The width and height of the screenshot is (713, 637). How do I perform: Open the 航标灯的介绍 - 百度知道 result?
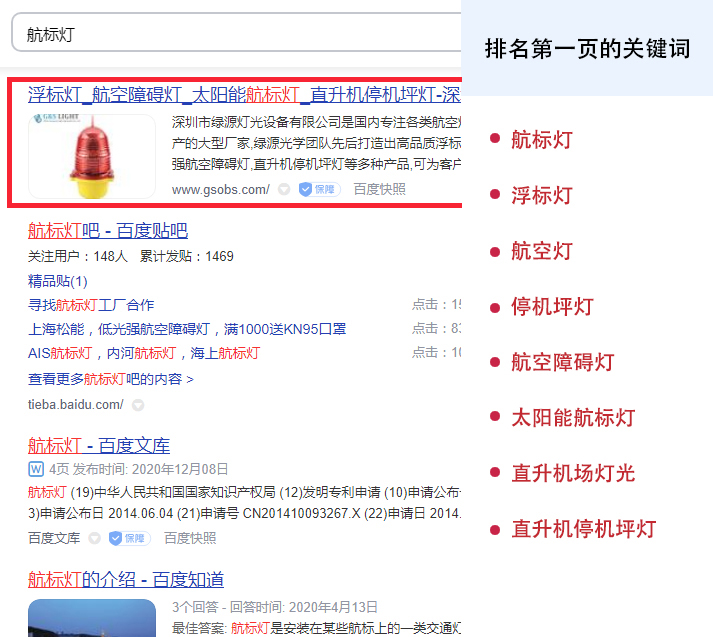tap(126, 580)
